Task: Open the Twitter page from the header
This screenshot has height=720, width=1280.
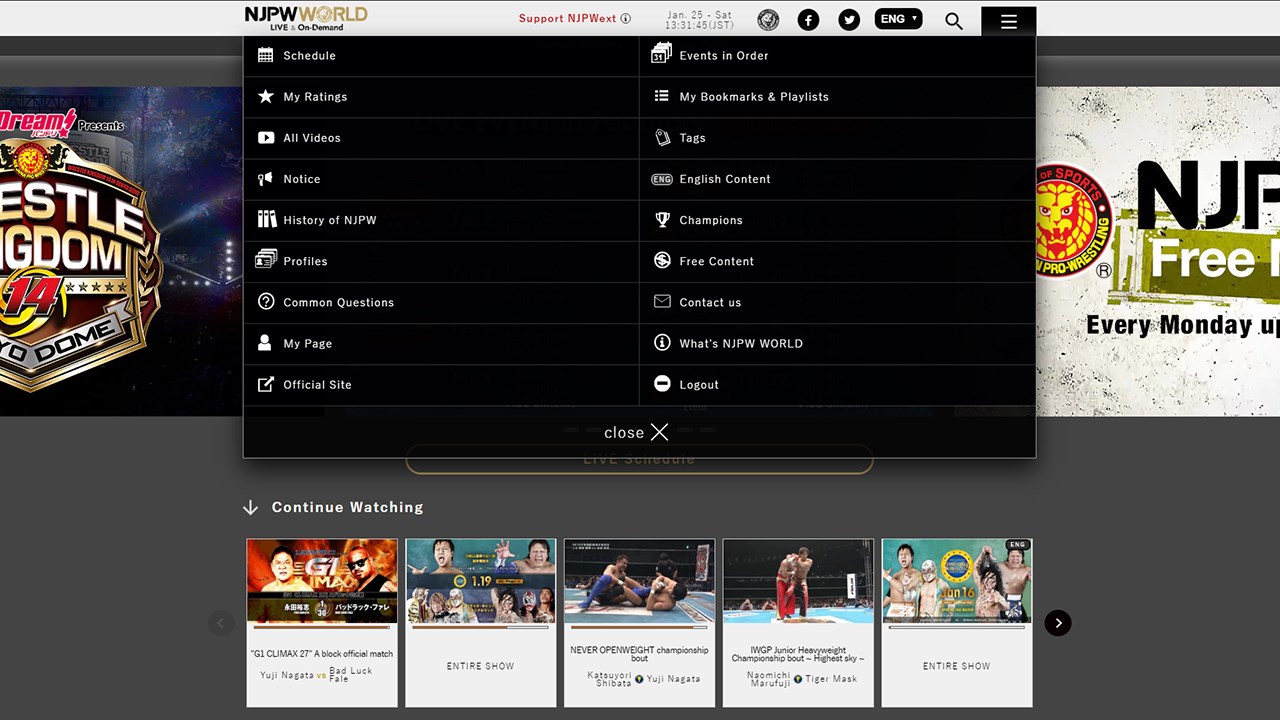Action: (849, 20)
